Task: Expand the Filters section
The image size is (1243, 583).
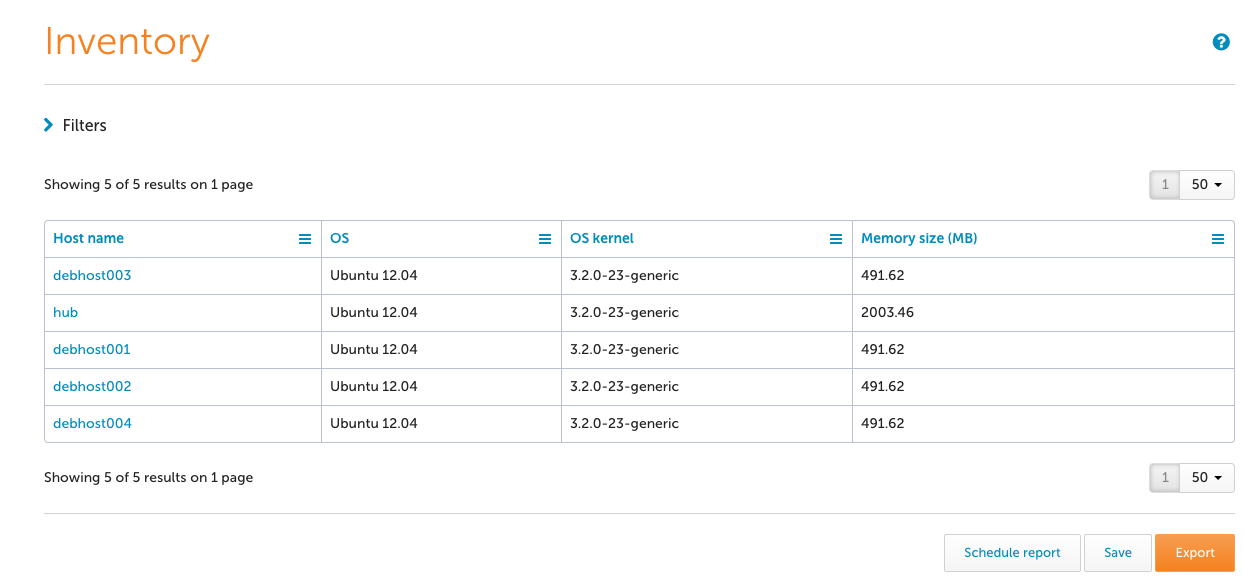Action: pyautogui.click(x=75, y=125)
